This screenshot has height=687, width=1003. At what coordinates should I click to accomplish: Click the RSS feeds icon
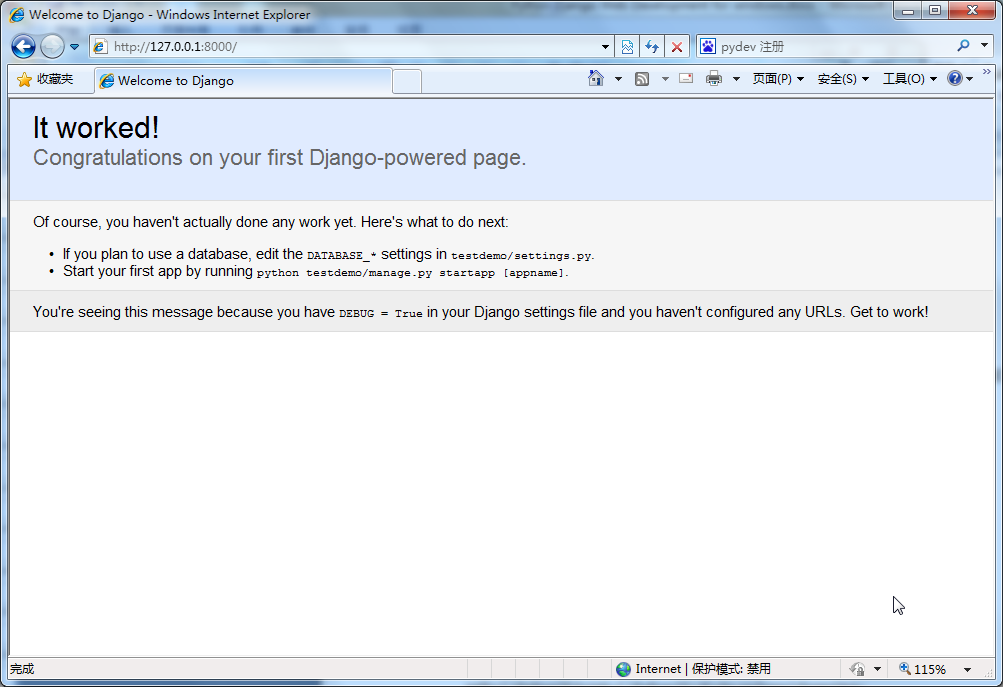643,79
